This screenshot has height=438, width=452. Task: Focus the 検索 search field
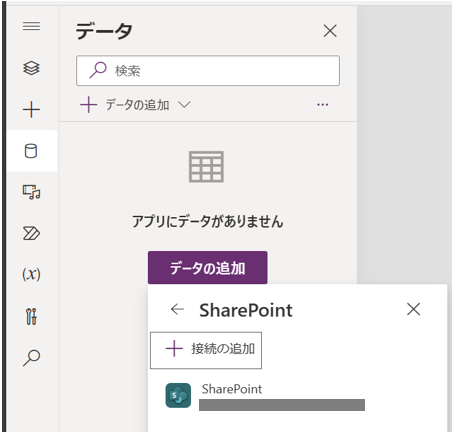(x=208, y=71)
